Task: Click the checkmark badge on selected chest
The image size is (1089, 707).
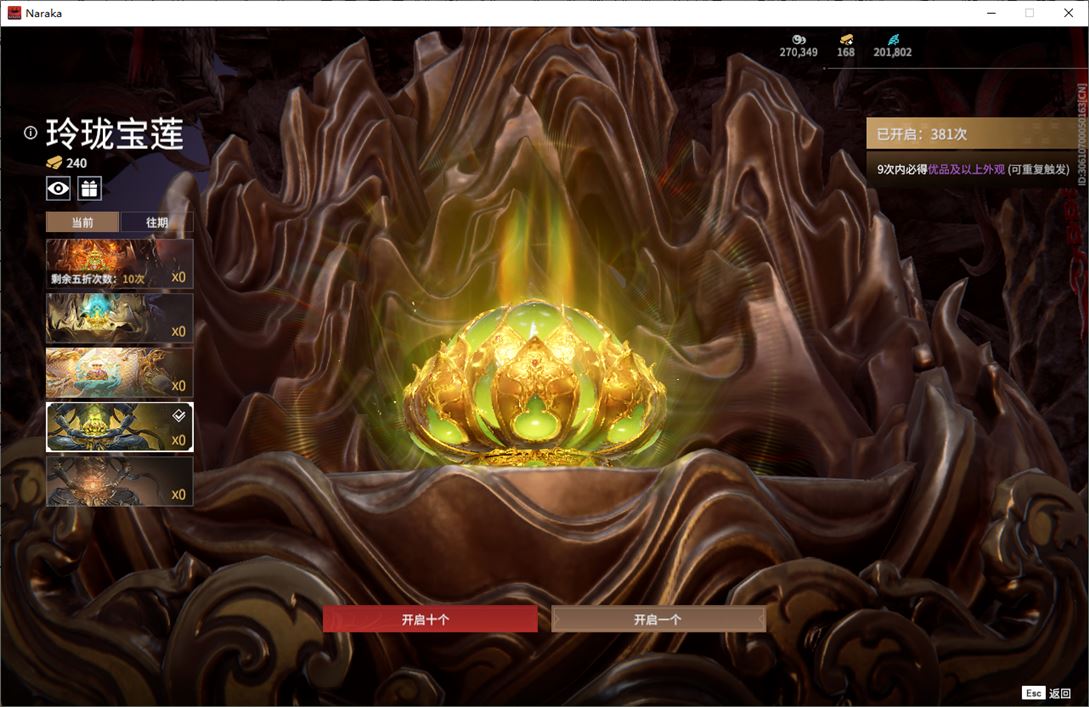Action: coord(178,415)
